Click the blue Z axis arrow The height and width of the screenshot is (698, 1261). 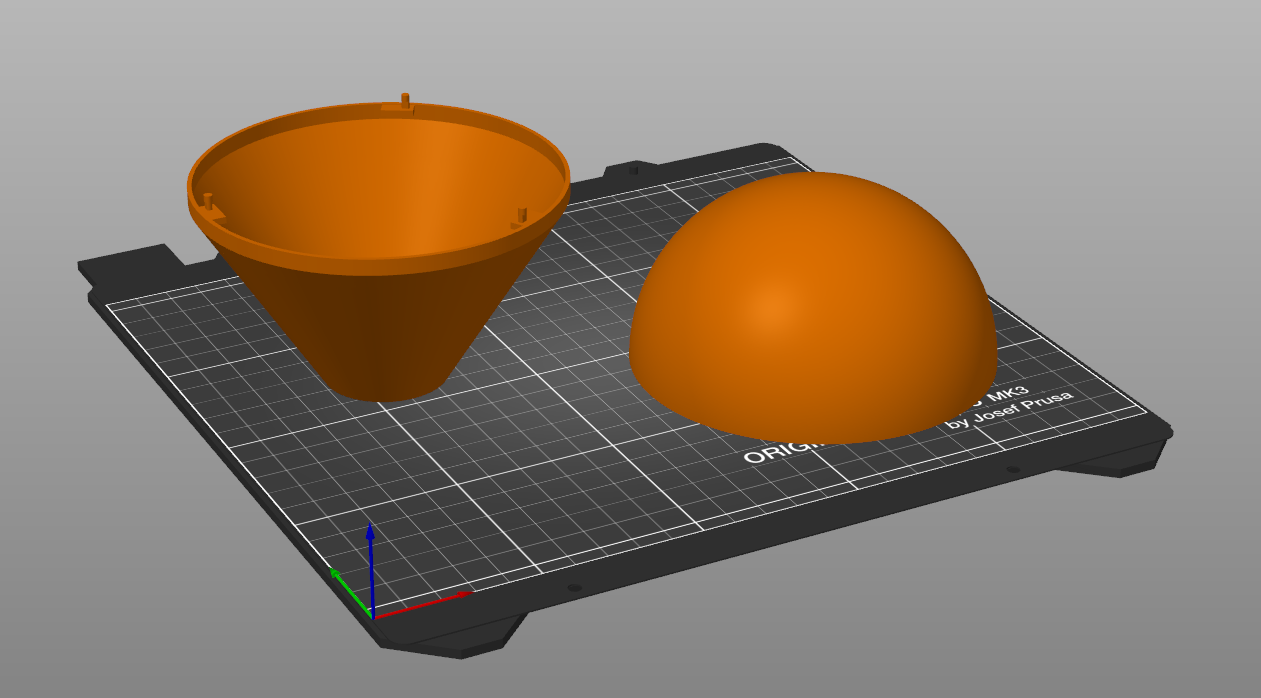tap(370, 565)
